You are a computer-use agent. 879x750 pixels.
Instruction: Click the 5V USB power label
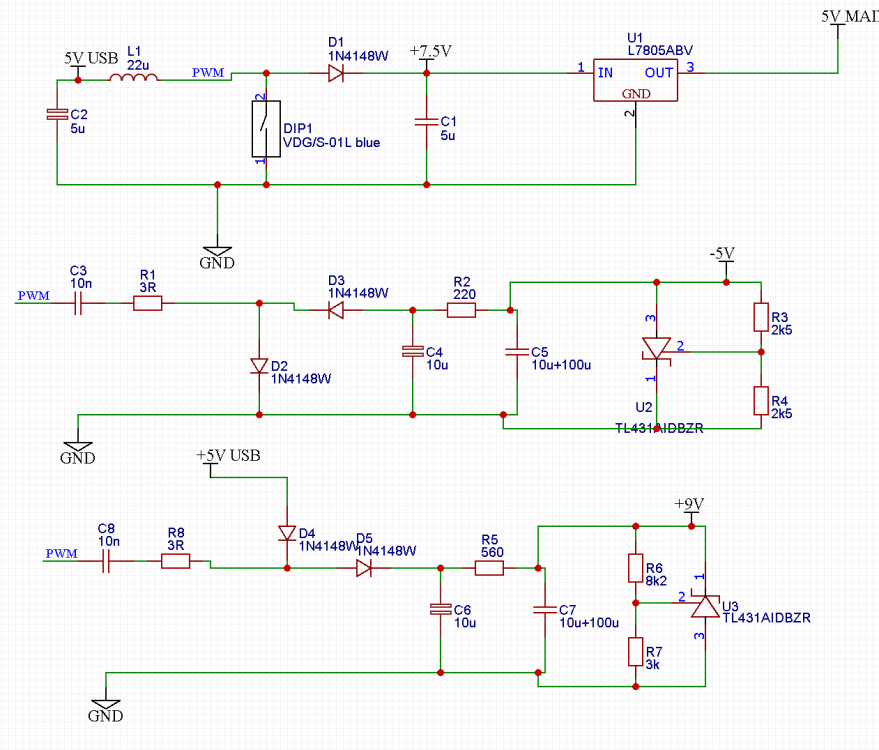pyautogui.click(x=91, y=58)
